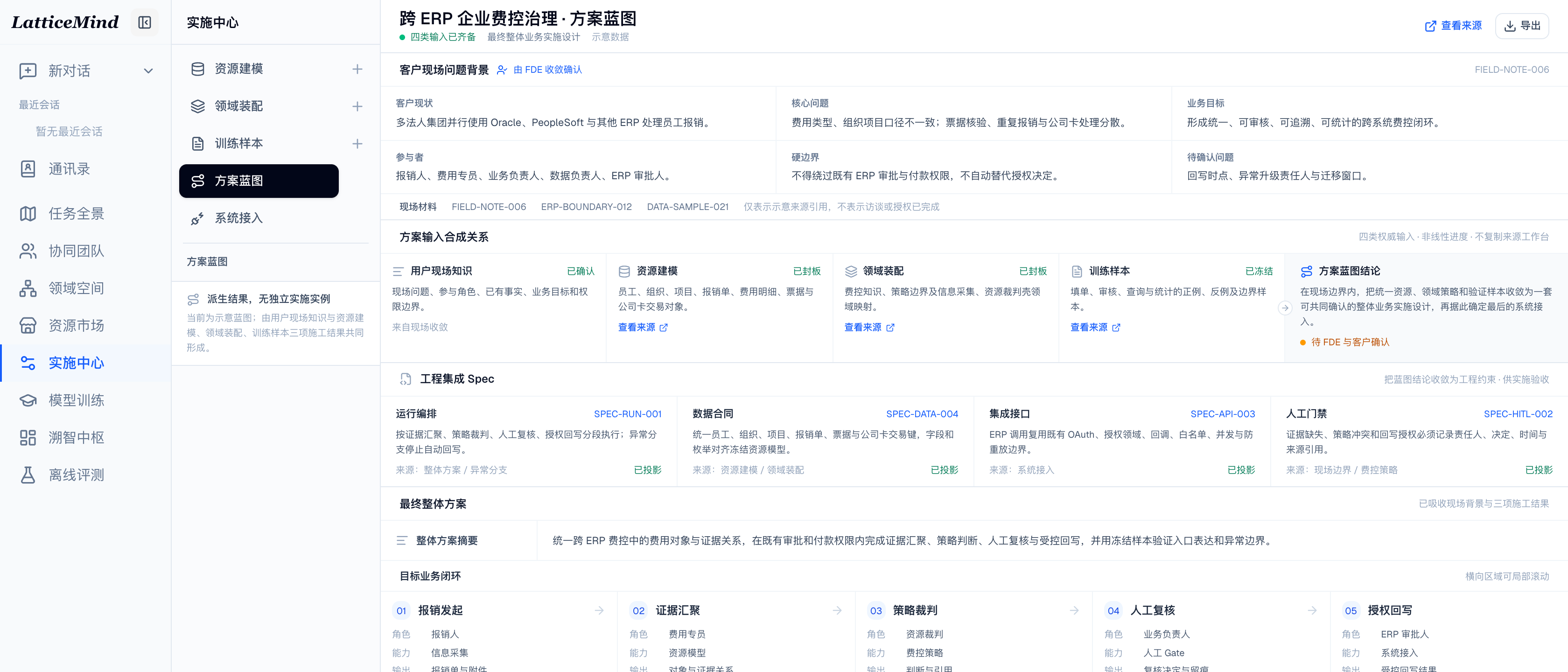
Task: Expand 资源建模 with the plus button
Action: coord(357,70)
